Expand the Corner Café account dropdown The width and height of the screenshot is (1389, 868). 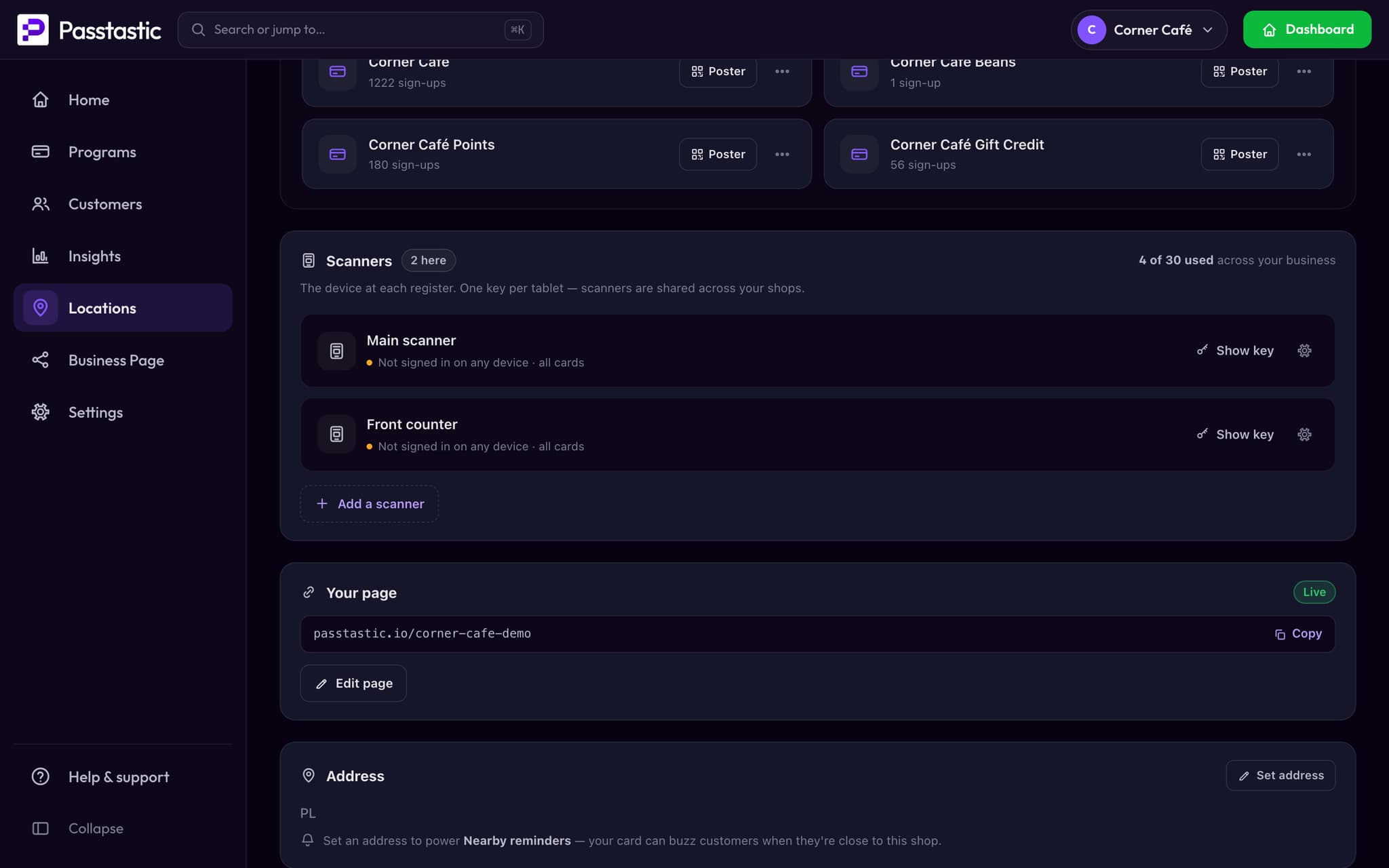click(x=1148, y=30)
